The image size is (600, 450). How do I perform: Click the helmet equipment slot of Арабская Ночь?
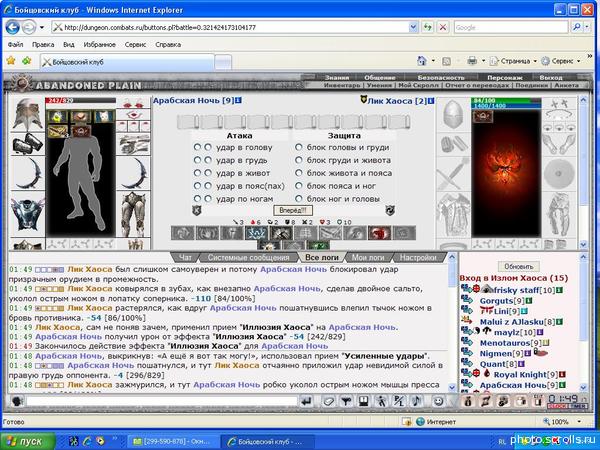coord(28,114)
